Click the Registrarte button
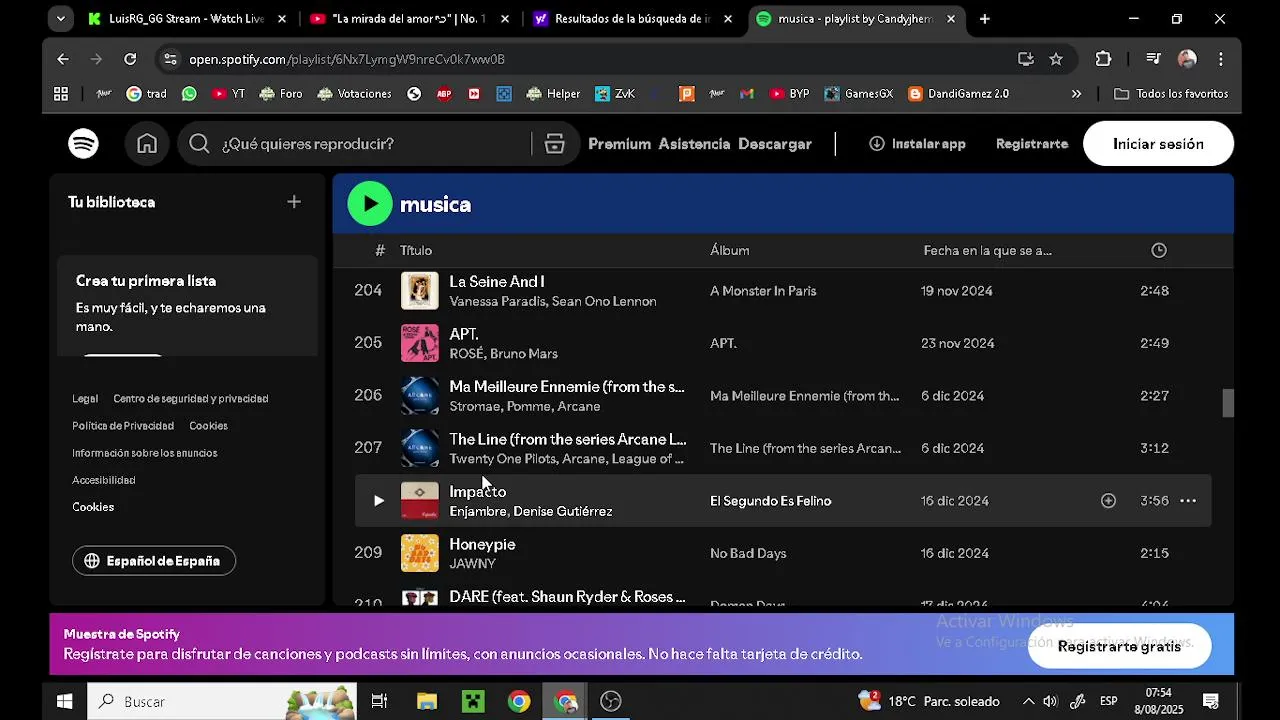The width and height of the screenshot is (1280, 720). click(1032, 144)
